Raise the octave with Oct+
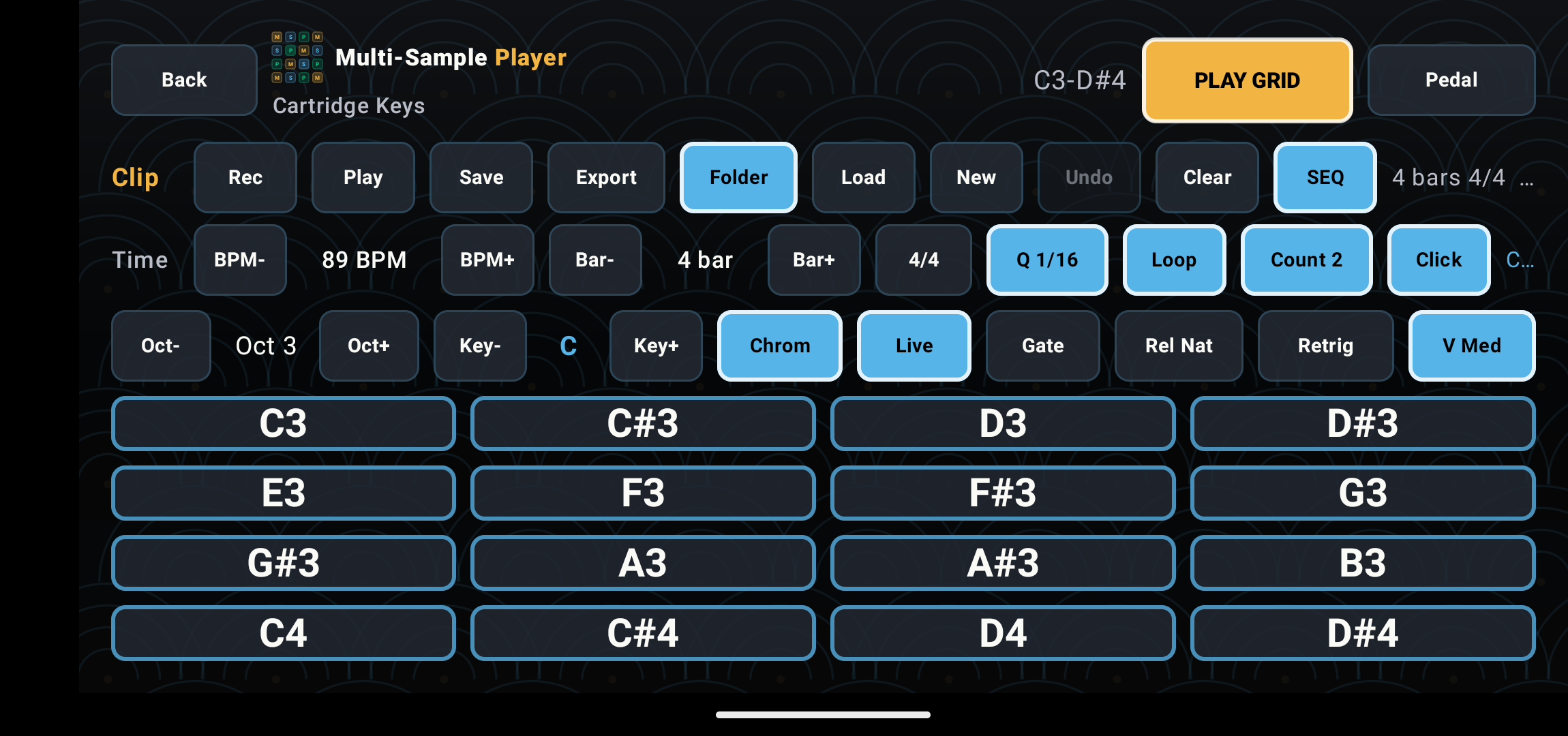This screenshot has width=1568, height=736. [369, 346]
